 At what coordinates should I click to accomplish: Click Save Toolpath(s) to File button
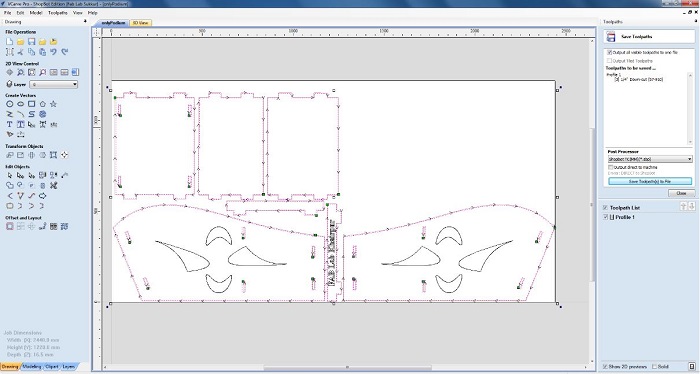coord(650,181)
